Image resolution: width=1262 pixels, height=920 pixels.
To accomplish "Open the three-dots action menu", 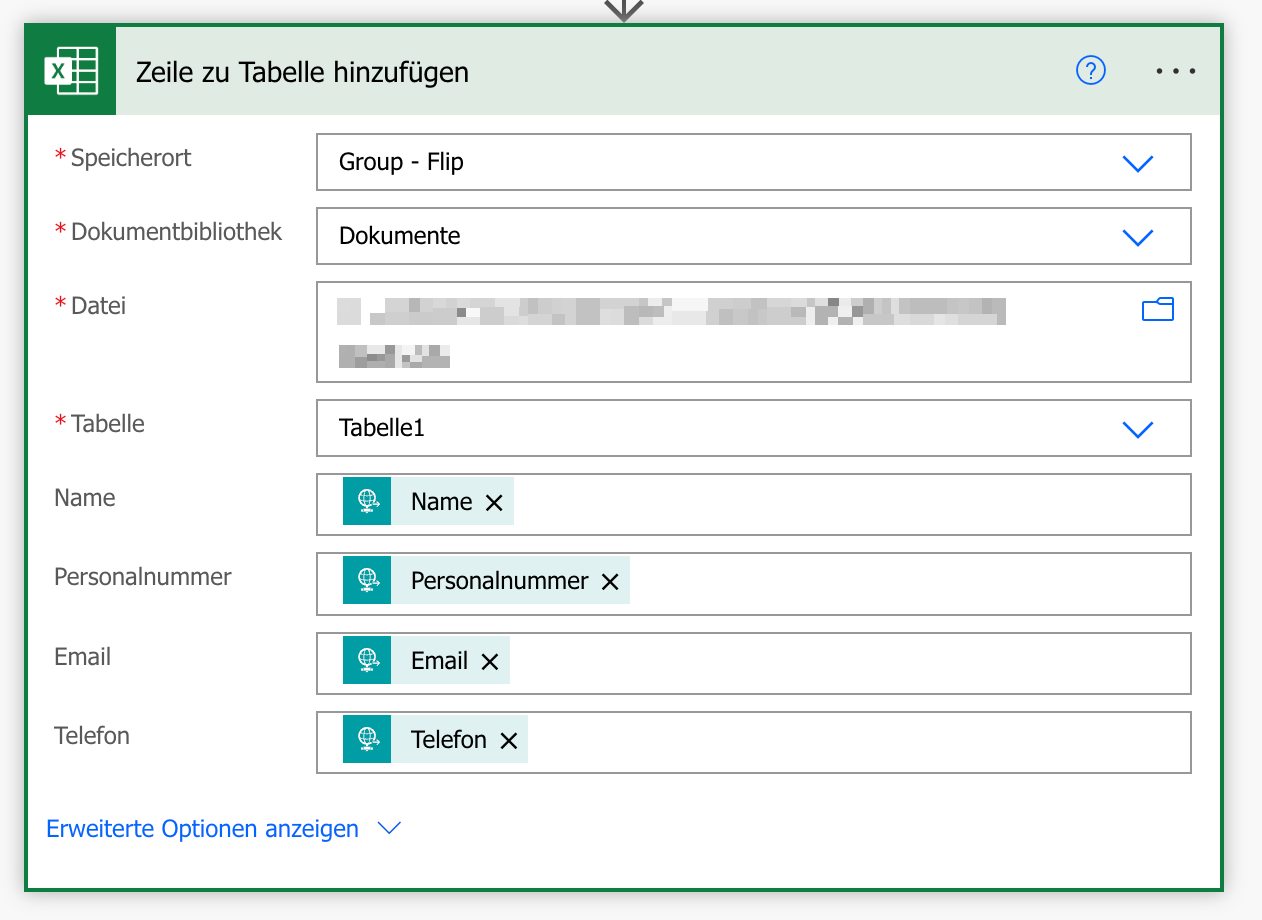I will [x=1175, y=71].
